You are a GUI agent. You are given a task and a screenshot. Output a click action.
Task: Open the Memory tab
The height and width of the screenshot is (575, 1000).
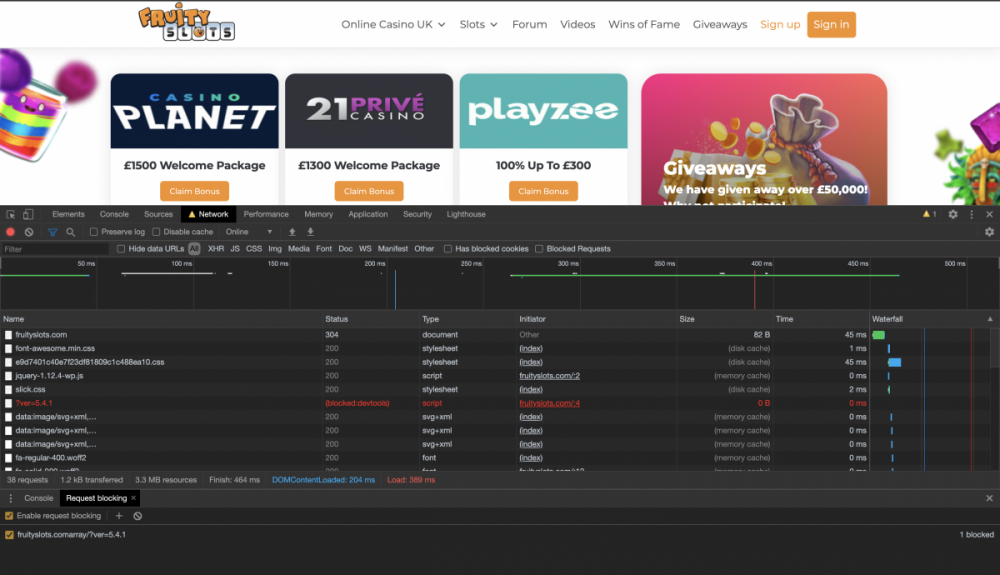pos(318,215)
